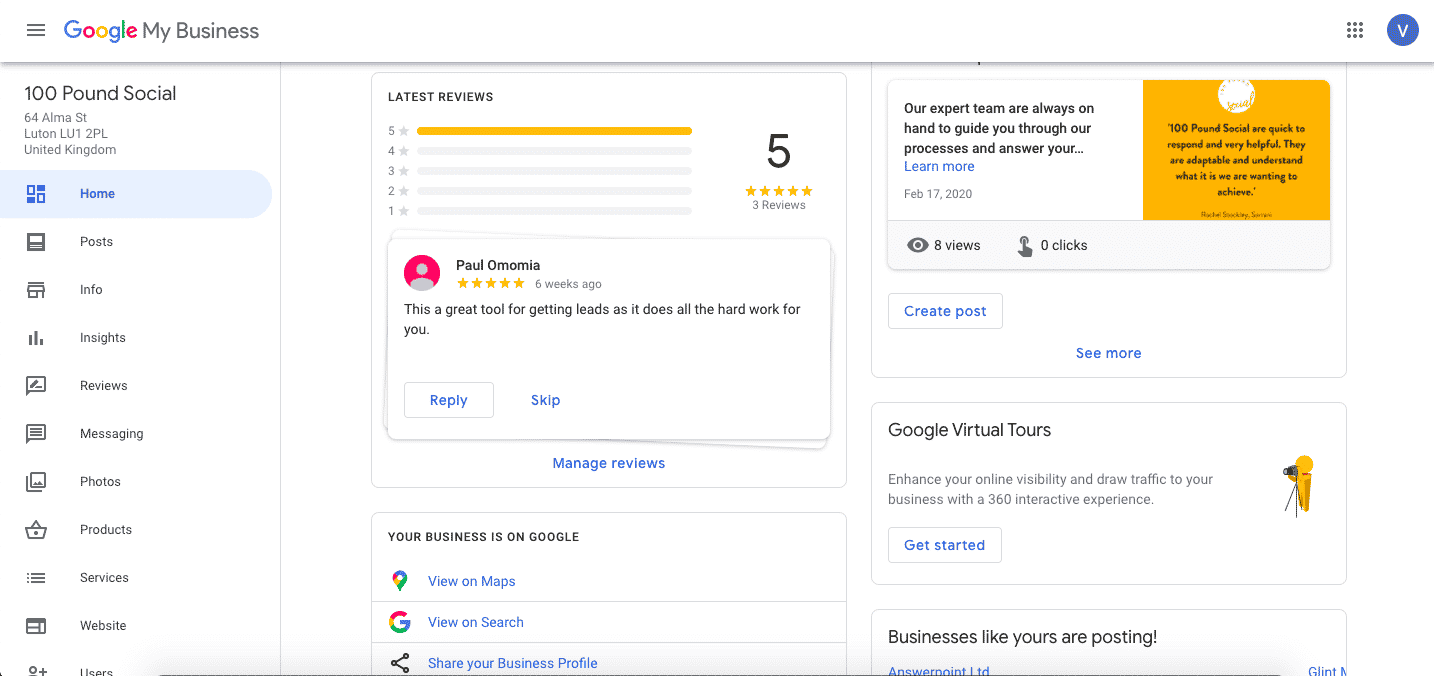
Task: Click the 64 Alma St address line
Action: coord(56,118)
